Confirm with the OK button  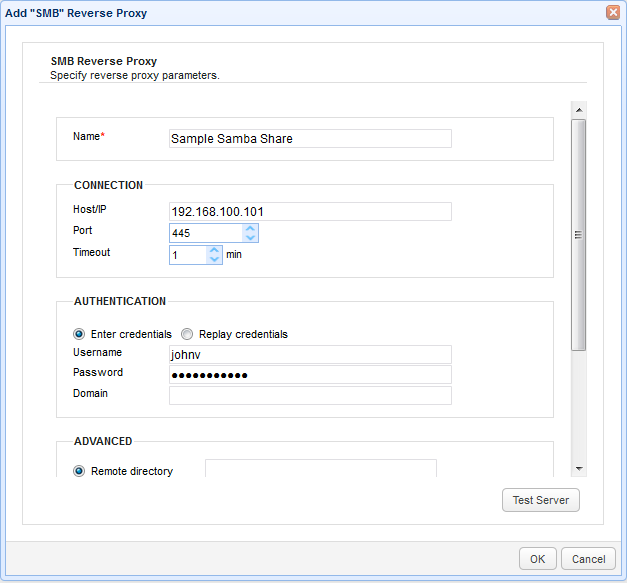coord(537,559)
